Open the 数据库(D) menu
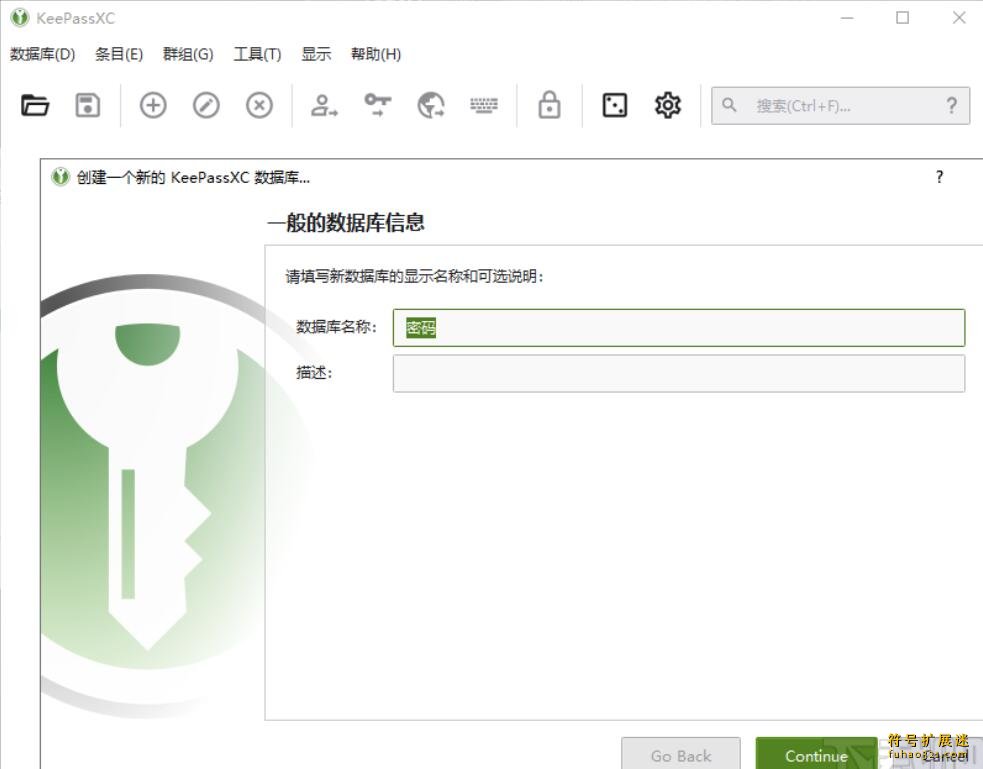 [x=43, y=55]
